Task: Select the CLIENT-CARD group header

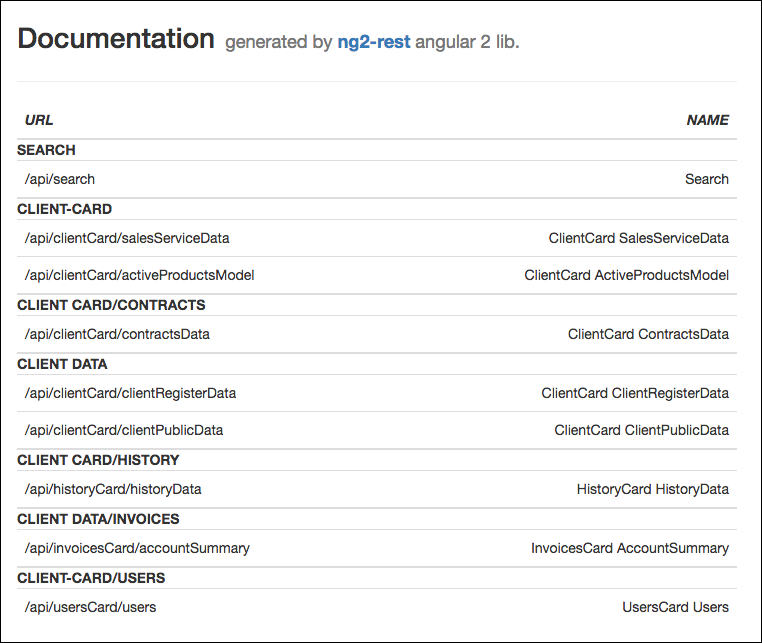Action: [x=65, y=209]
